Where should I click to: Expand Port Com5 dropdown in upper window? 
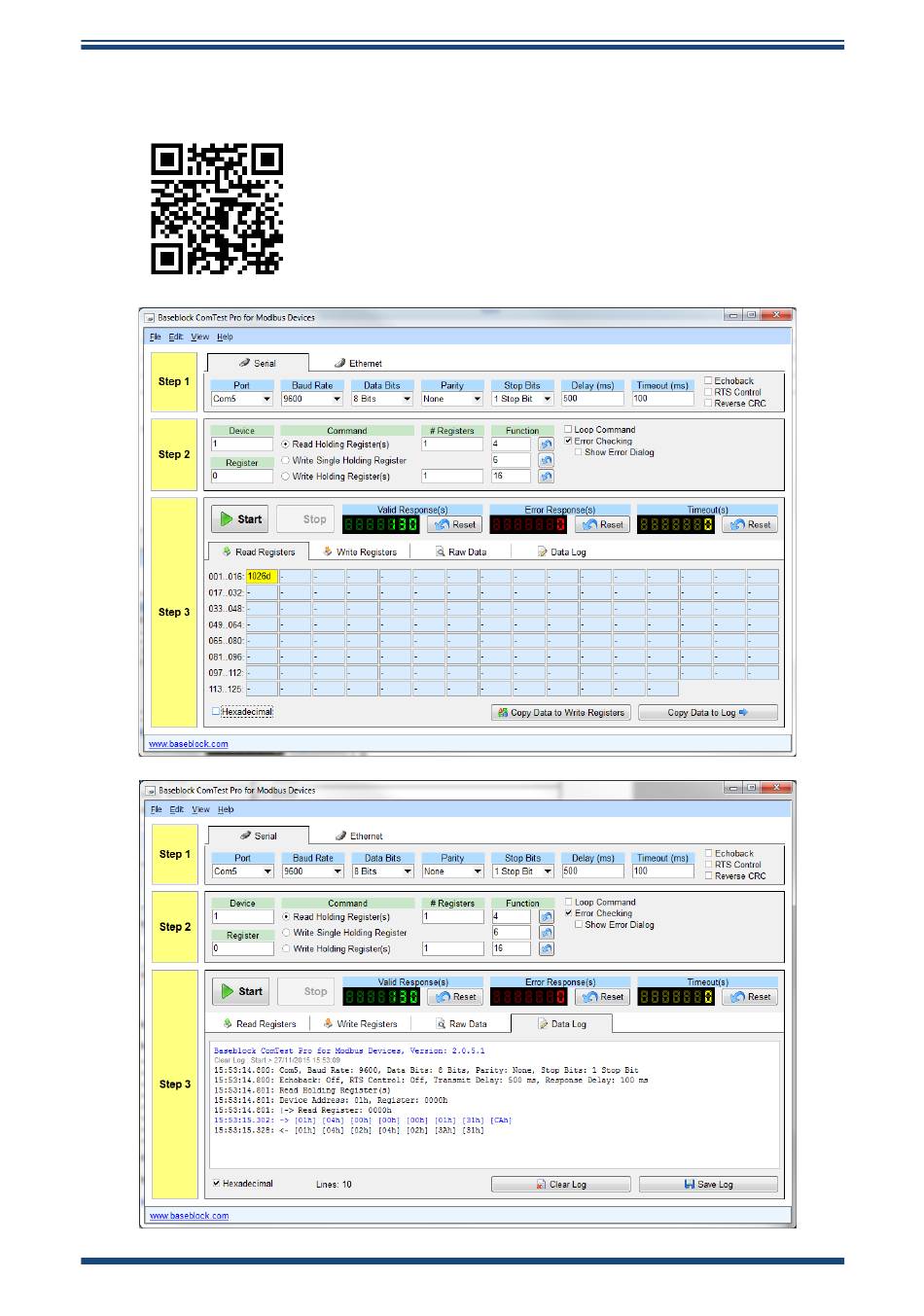267,399
